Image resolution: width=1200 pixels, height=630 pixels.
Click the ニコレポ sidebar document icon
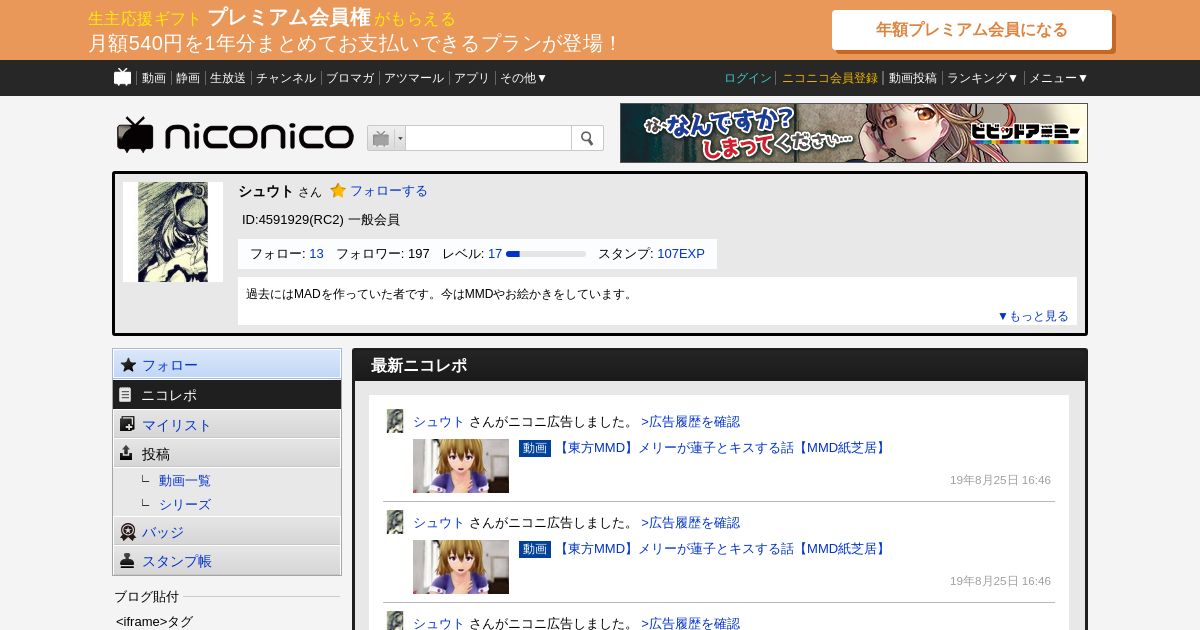126,395
